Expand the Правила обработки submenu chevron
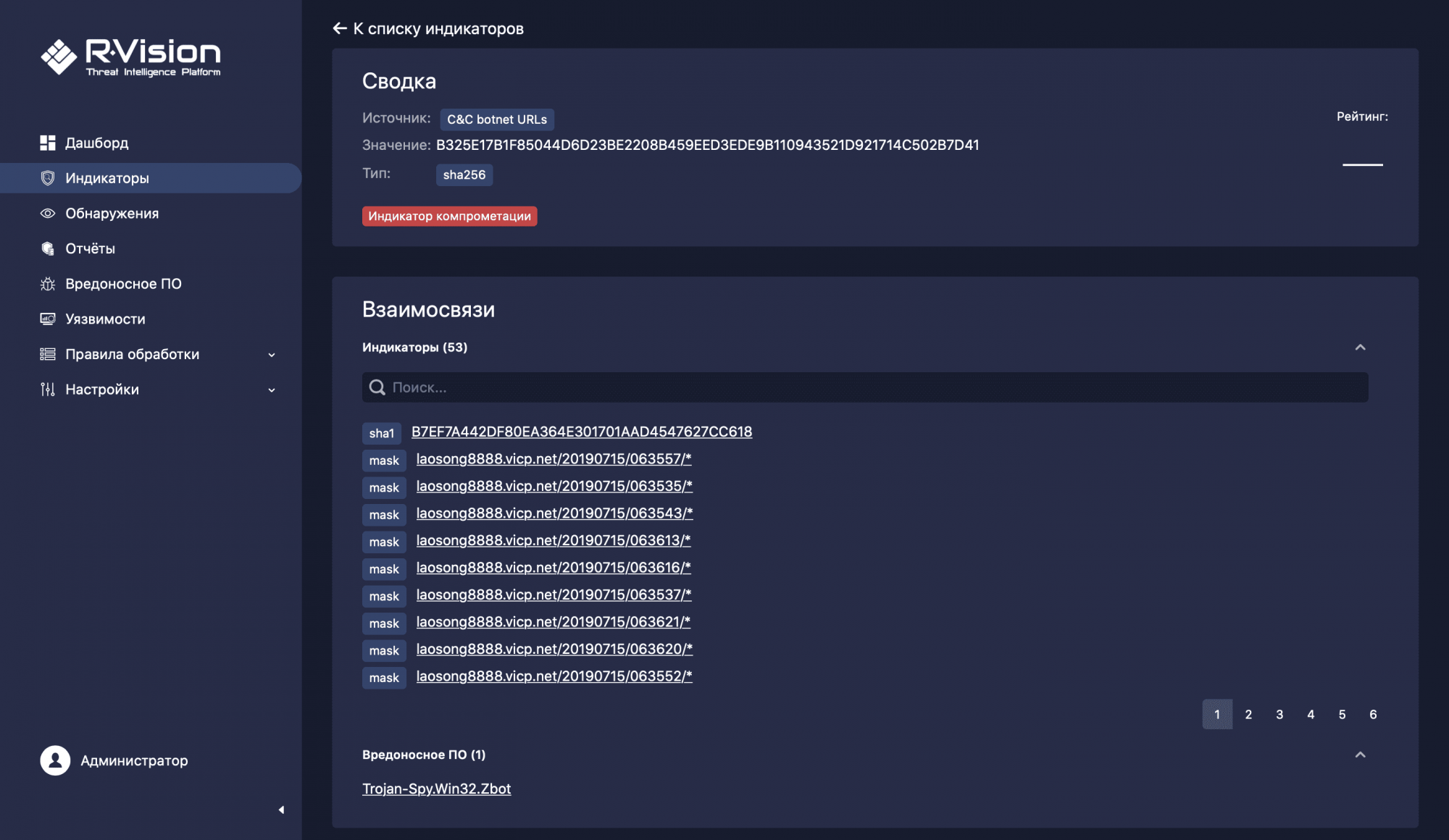 (272, 355)
